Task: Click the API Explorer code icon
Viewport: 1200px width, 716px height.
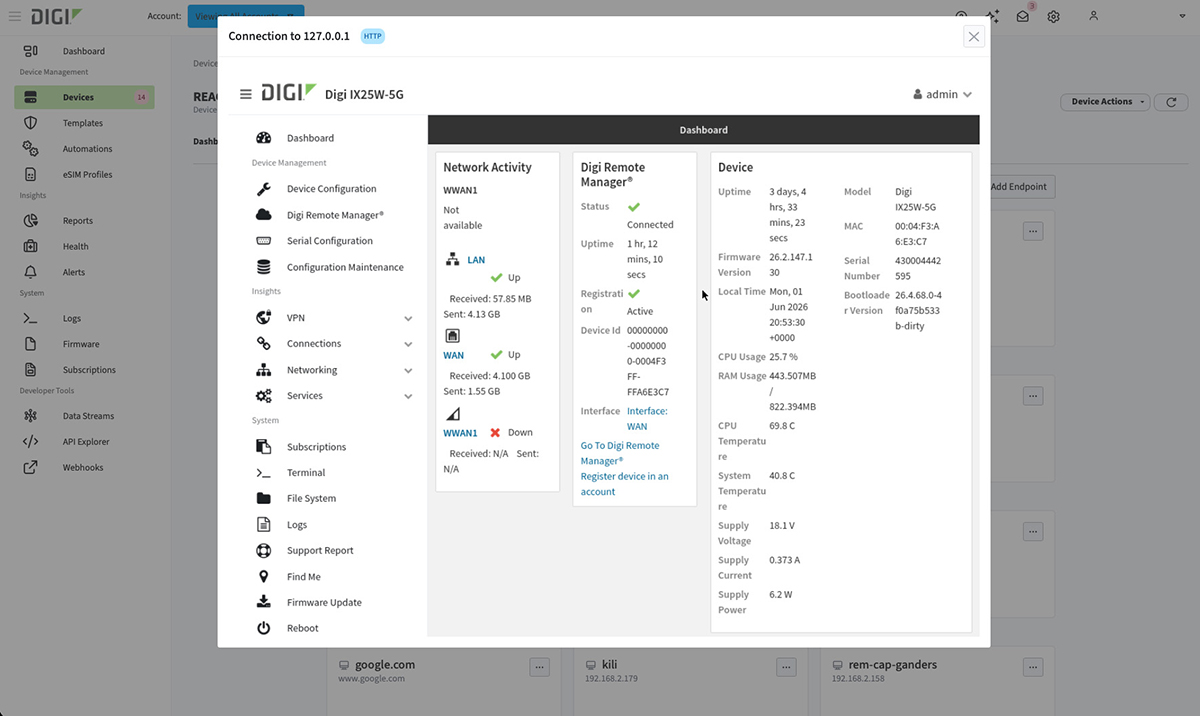Action: [31, 442]
